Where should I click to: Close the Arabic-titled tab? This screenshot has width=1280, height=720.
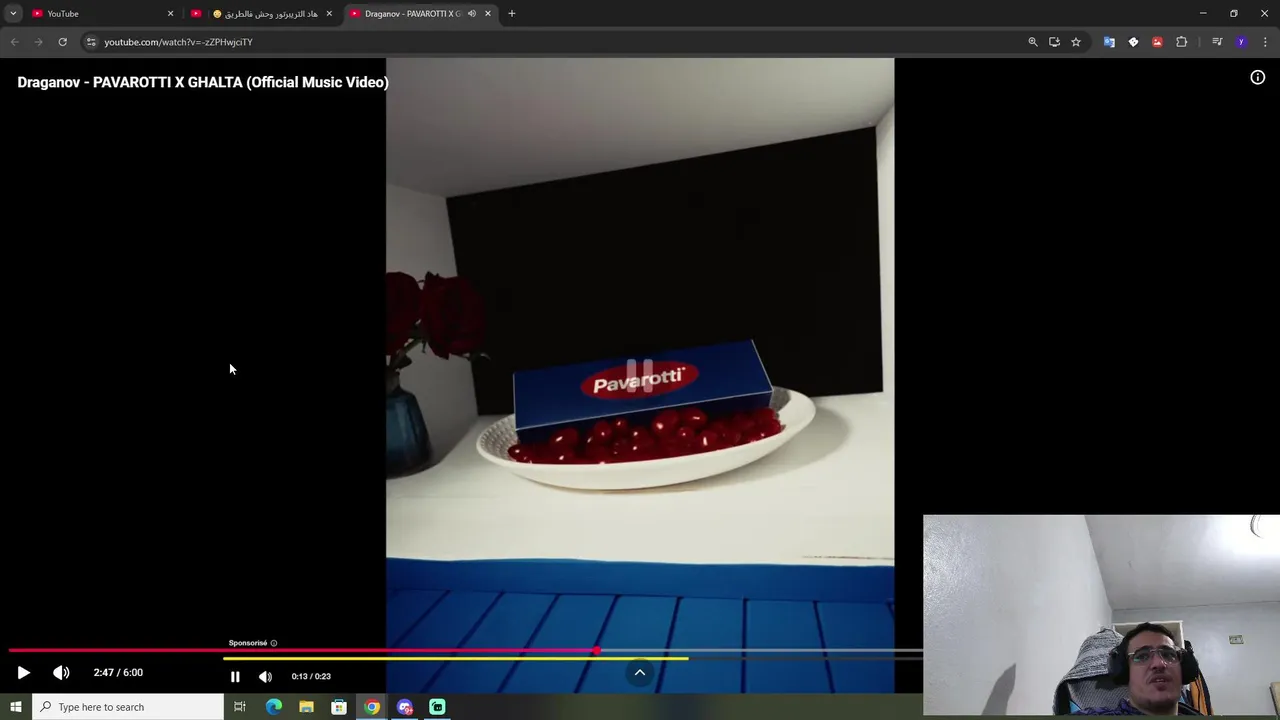[x=329, y=14]
